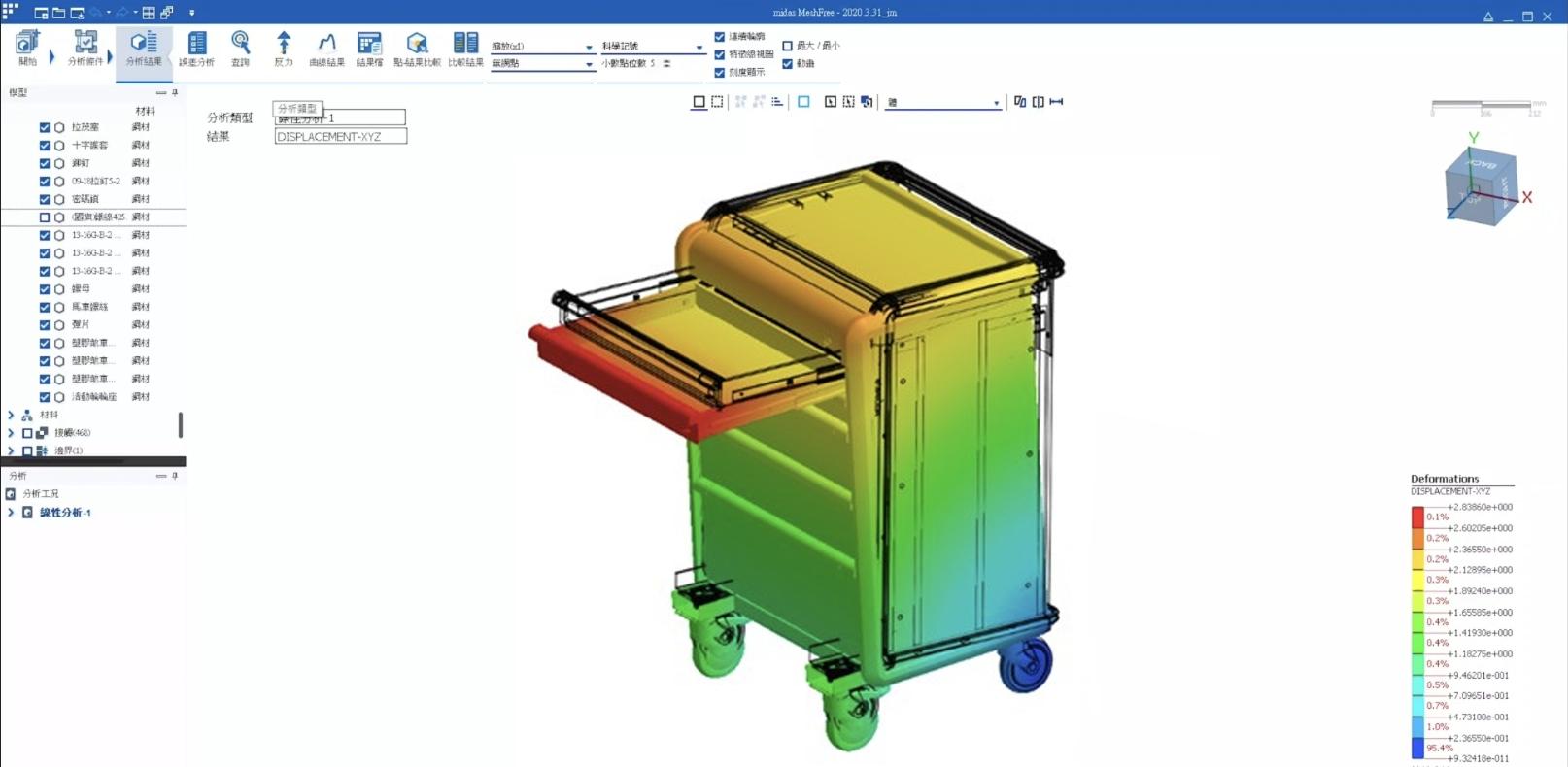This screenshot has width=1568, height=767.
Task: Enable the 最大/最小 max/min checkbox
Action: (788, 46)
